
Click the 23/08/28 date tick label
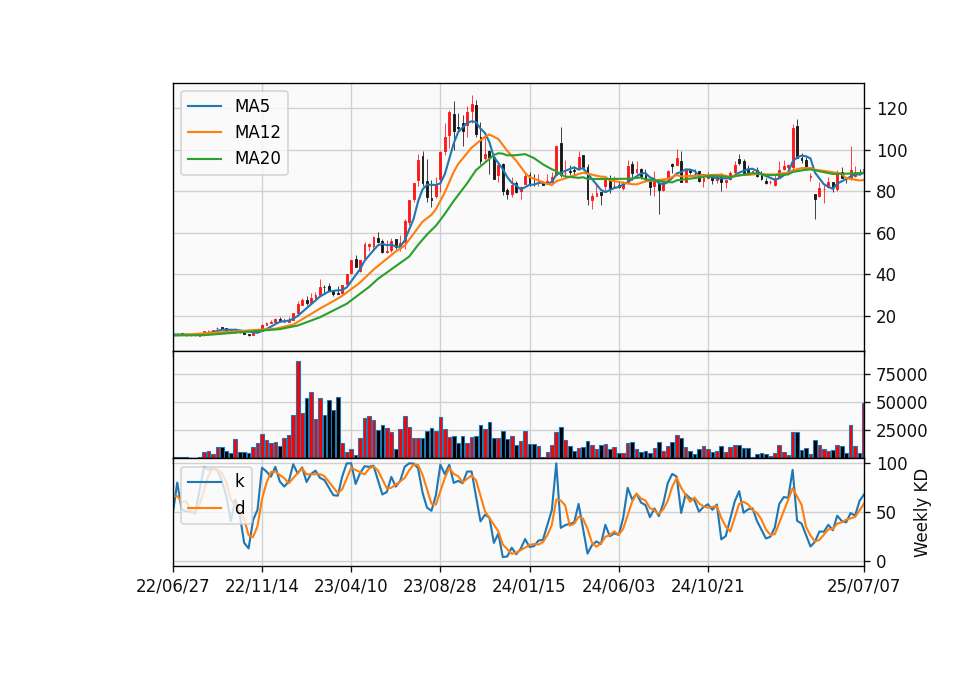point(440,586)
